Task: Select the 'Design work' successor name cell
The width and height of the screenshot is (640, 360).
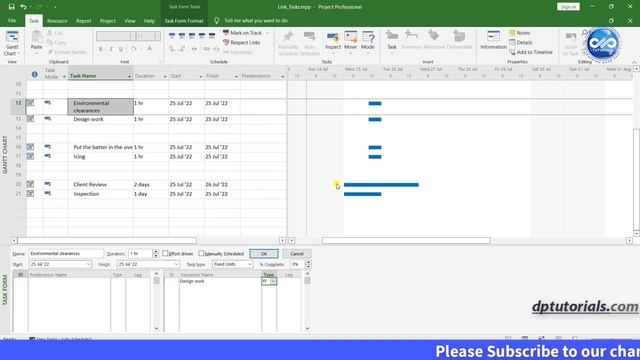Action: [220, 281]
